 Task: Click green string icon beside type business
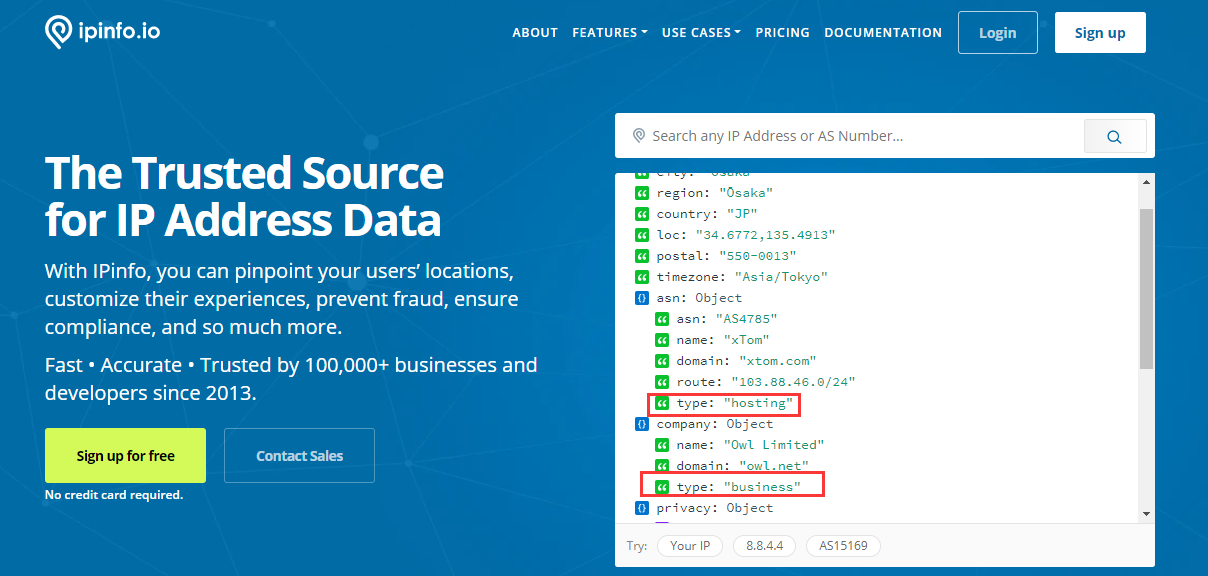662,487
